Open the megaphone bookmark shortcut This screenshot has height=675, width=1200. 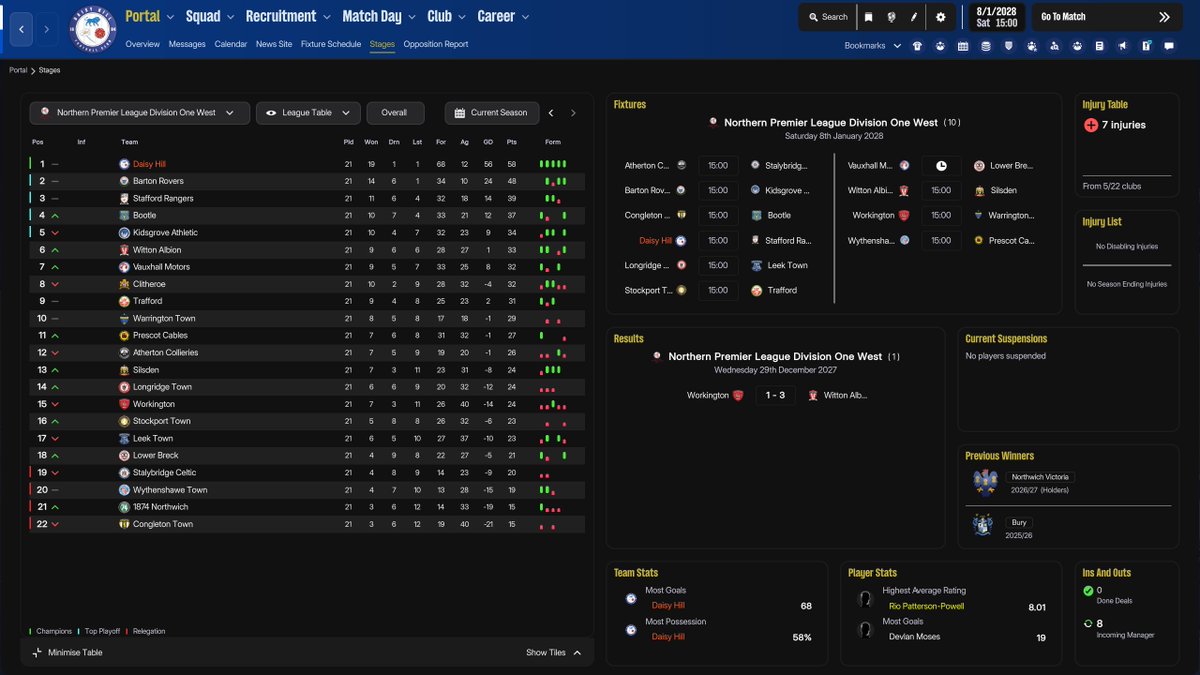[x=1123, y=45]
